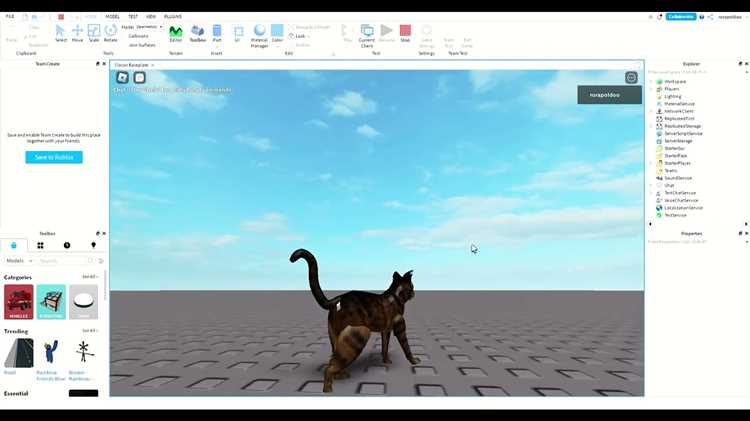The width and height of the screenshot is (750, 421).
Task: Select ServerStorage in Explorer
Action: click(678, 141)
